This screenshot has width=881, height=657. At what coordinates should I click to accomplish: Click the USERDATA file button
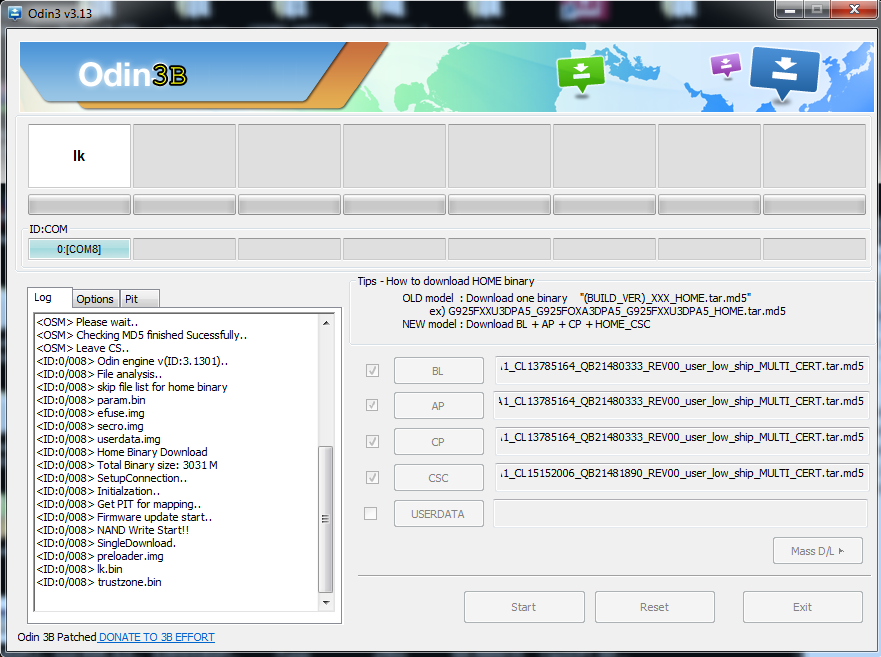(438, 514)
